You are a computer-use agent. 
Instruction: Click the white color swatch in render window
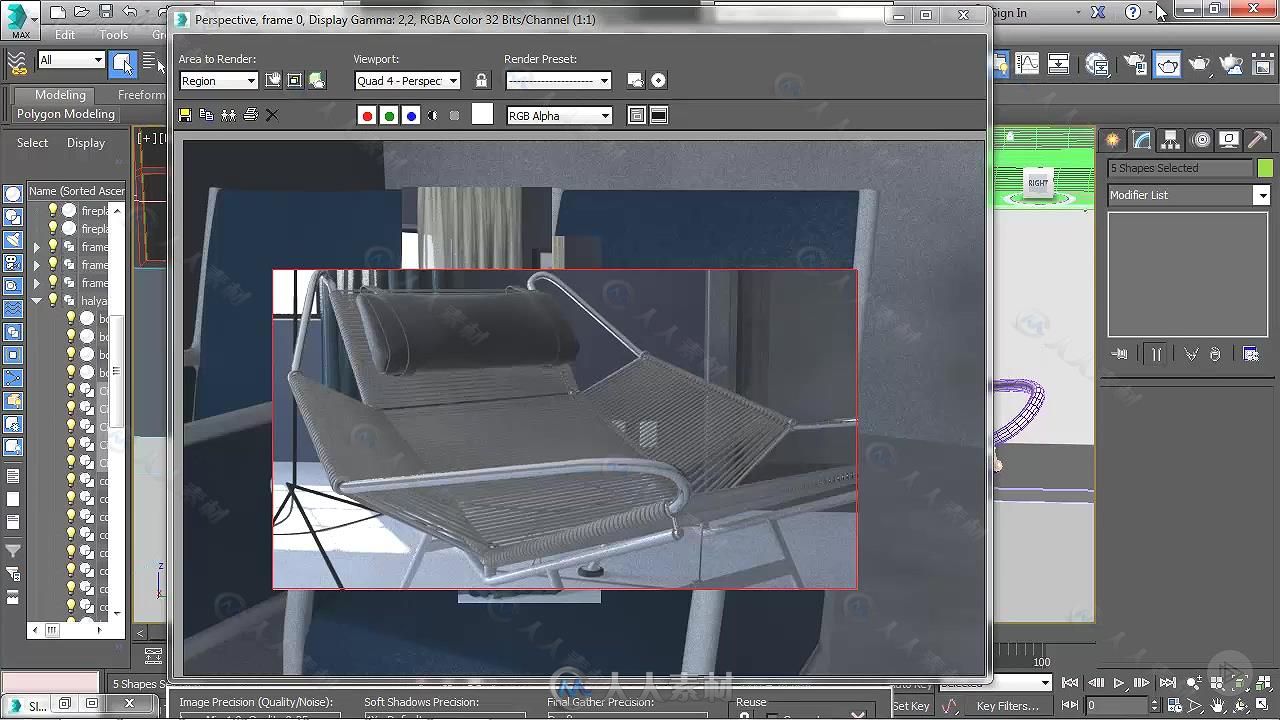point(482,114)
